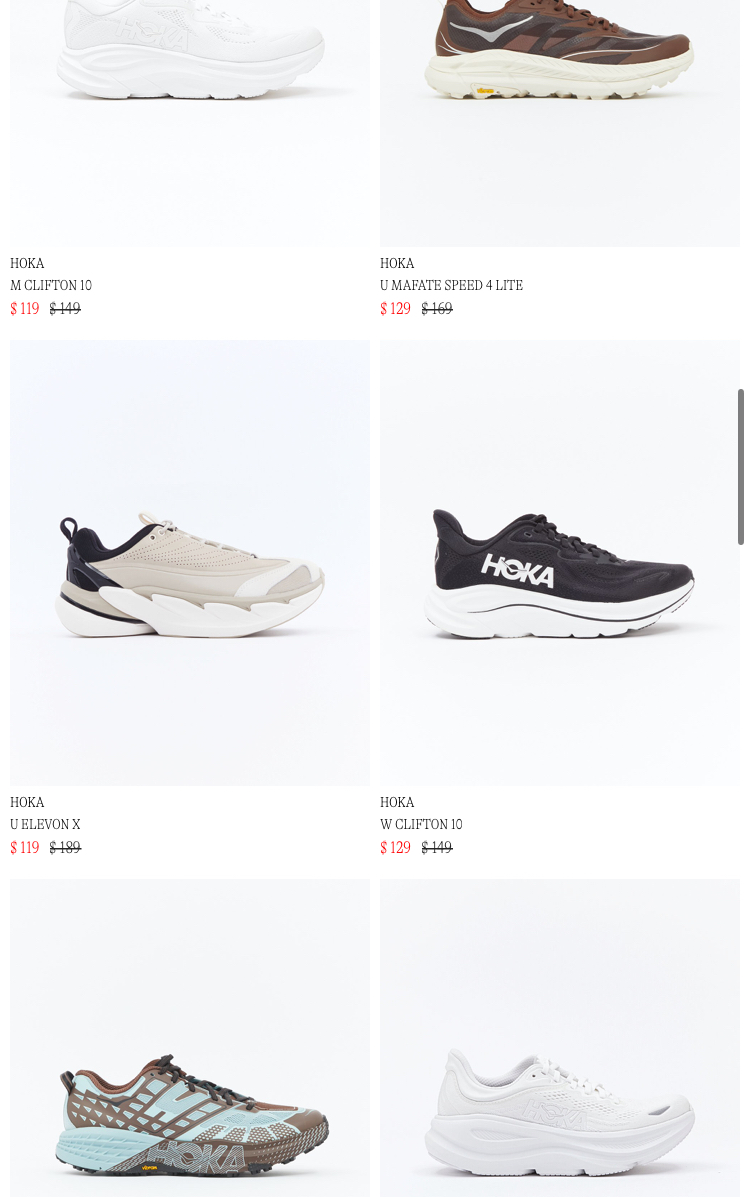
Task: Click the U MAFATE SPEED 4 LITE title
Action: coord(451,286)
